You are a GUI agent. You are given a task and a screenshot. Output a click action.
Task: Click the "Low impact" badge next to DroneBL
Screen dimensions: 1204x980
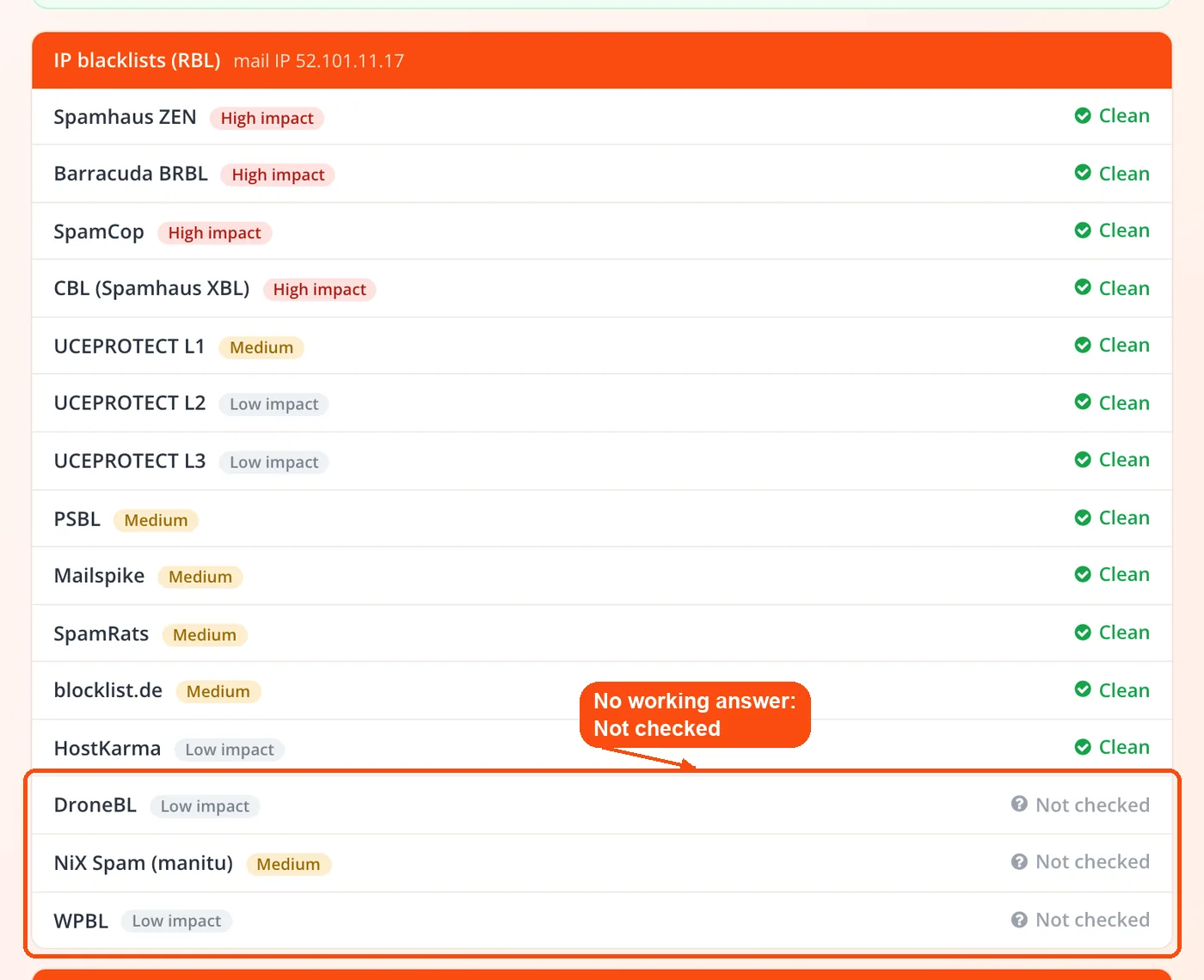(205, 806)
